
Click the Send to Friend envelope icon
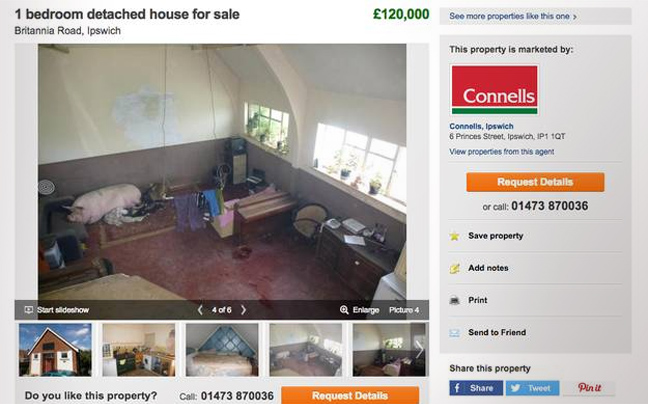coord(455,333)
